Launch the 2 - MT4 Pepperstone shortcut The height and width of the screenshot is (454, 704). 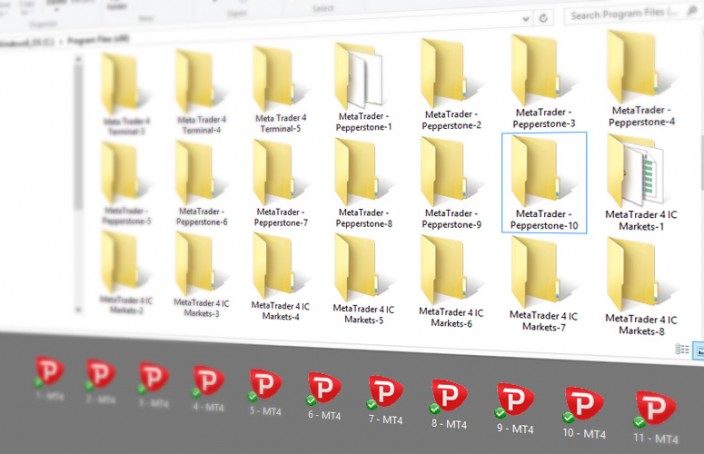(101, 381)
